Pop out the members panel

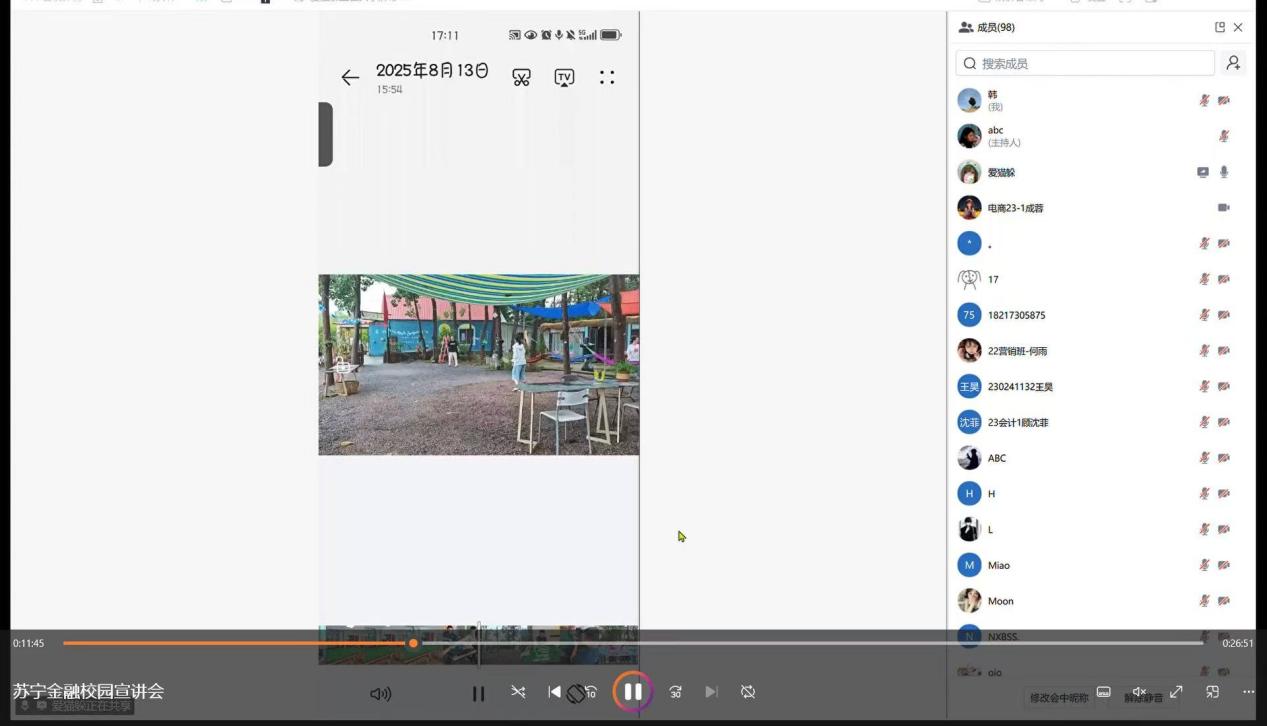1219,27
